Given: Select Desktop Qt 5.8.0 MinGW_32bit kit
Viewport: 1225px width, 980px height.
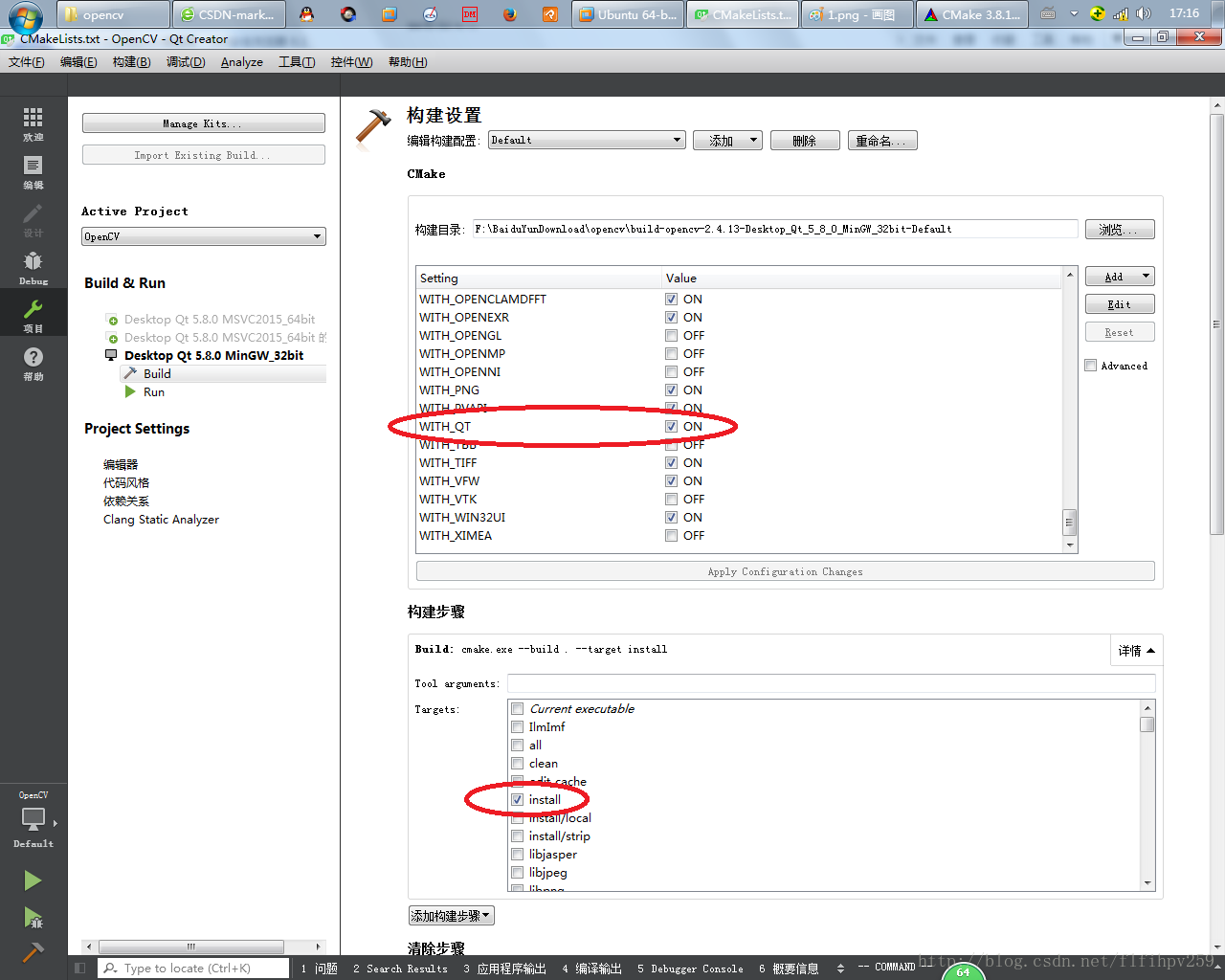Looking at the screenshot, I should (x=213, y=356).
